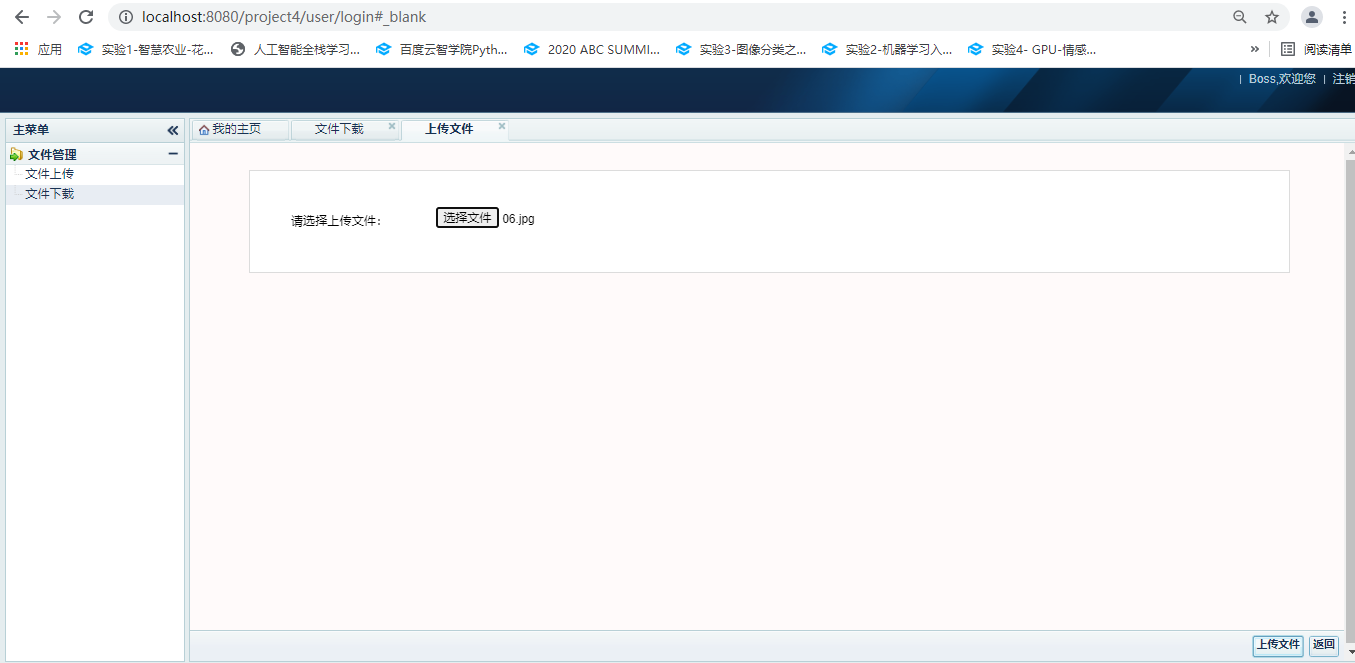The image size is (1355, 663).
Task: Select 文件上传 in the sidebar
Action: click(x=50, y=174)
